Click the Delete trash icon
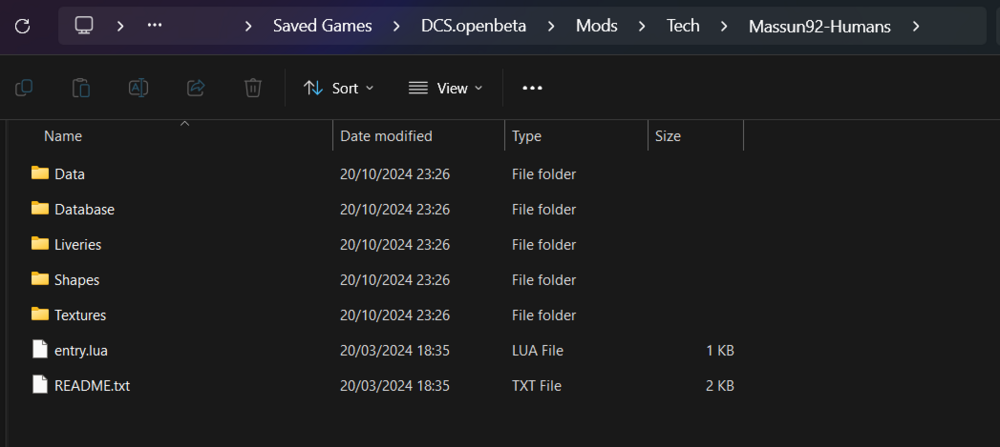Image resolution: width=1000 pixels, height=447 pixels. [253, 88]
